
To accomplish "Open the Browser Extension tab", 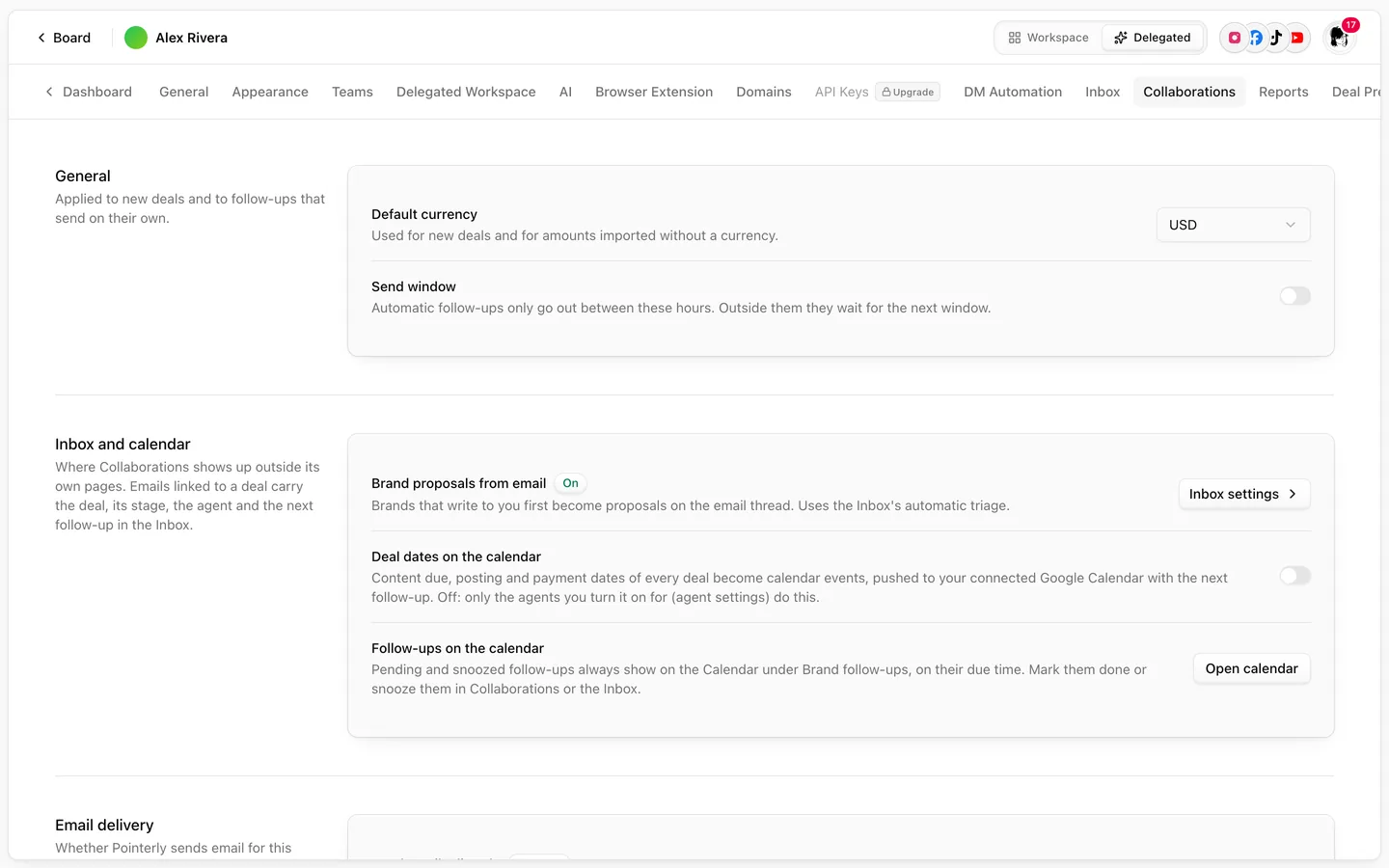I will tap(654, 92).
